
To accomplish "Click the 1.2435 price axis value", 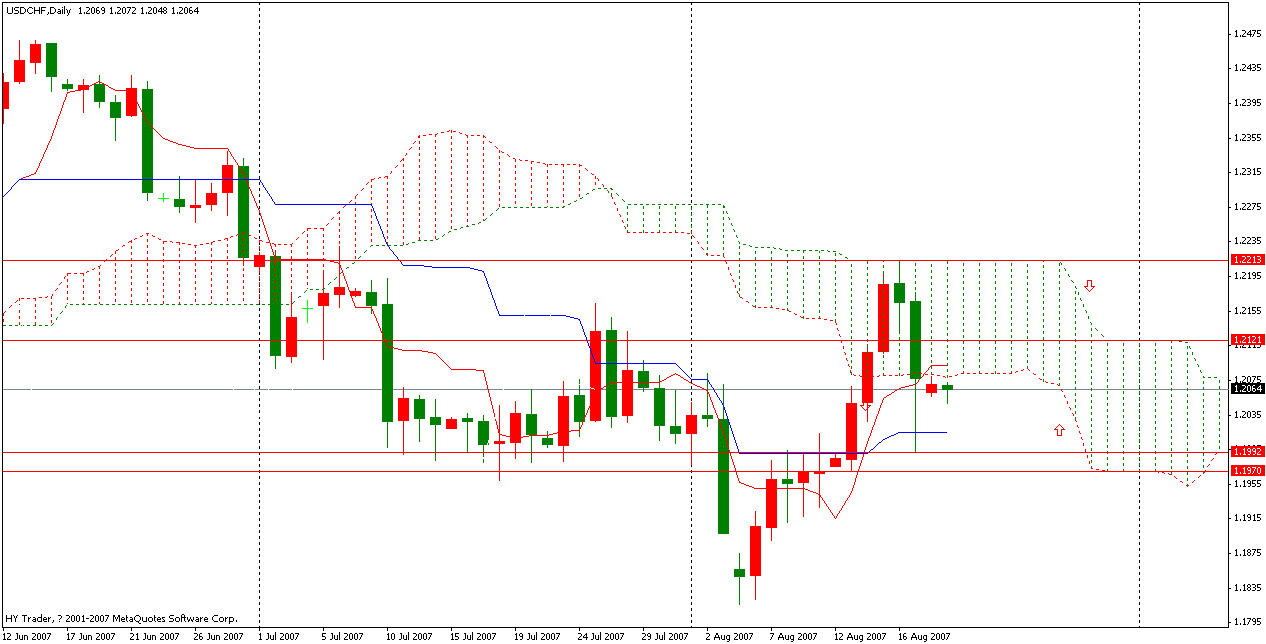I will tap(1248, 68).
